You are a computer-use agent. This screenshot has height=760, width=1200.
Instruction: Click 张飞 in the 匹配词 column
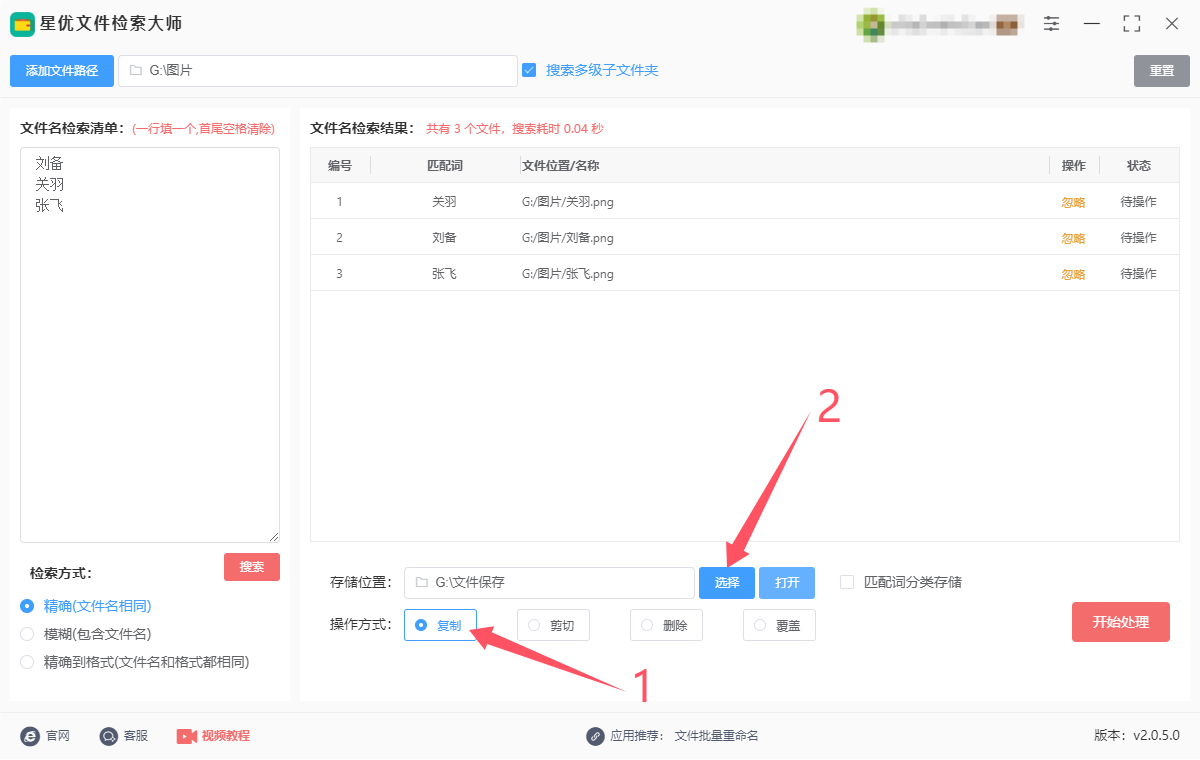click(x=444, y=274)
